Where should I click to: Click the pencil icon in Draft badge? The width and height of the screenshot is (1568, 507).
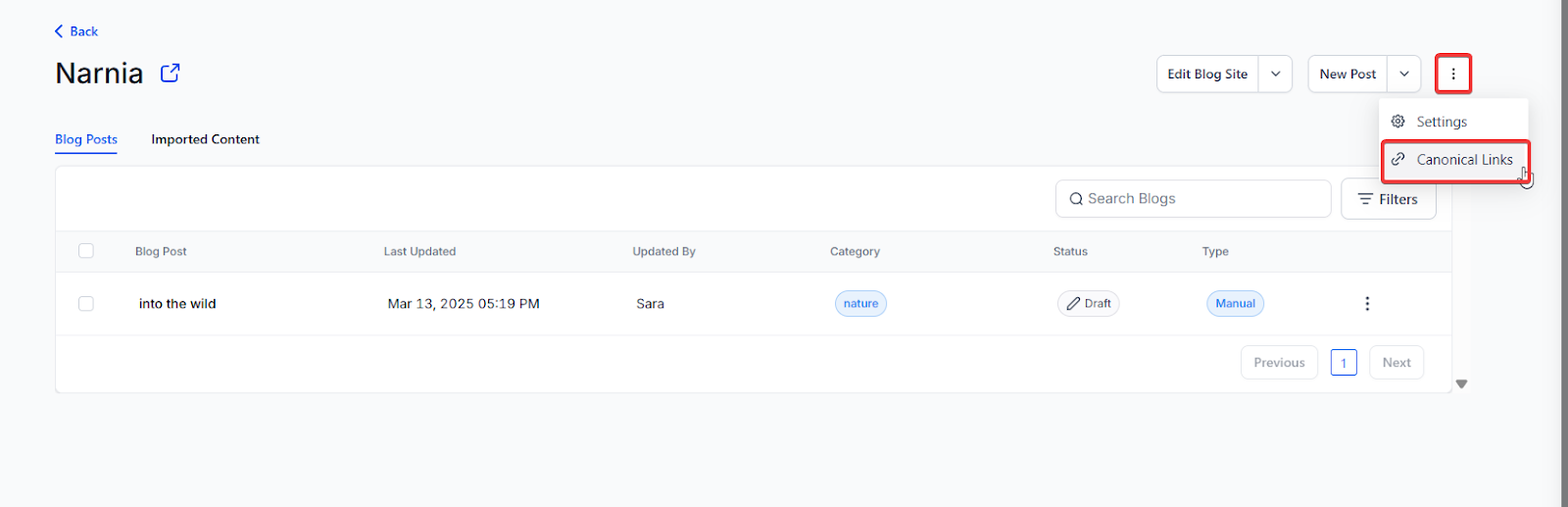pos(1073,304)
